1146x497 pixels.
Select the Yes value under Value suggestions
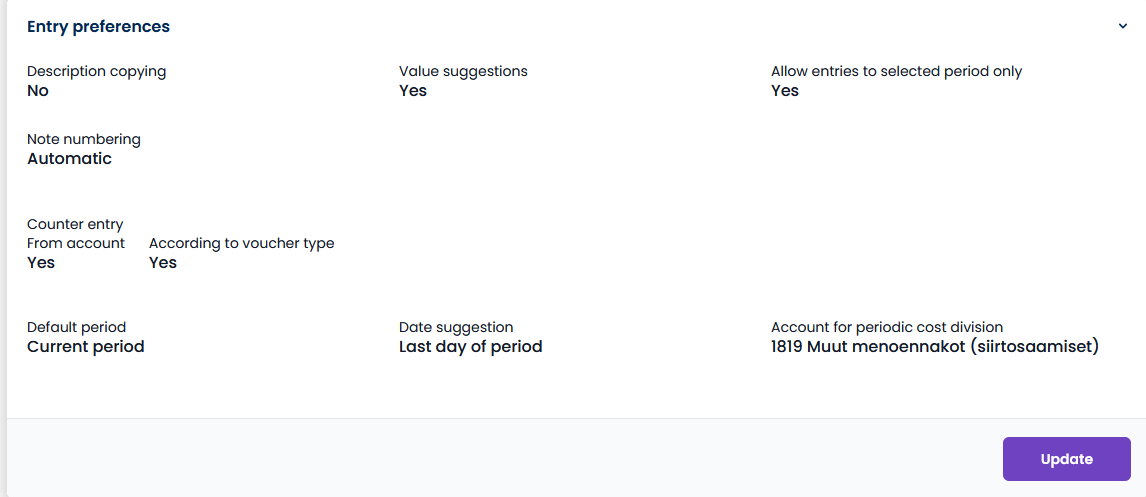(x=413, y=91)
